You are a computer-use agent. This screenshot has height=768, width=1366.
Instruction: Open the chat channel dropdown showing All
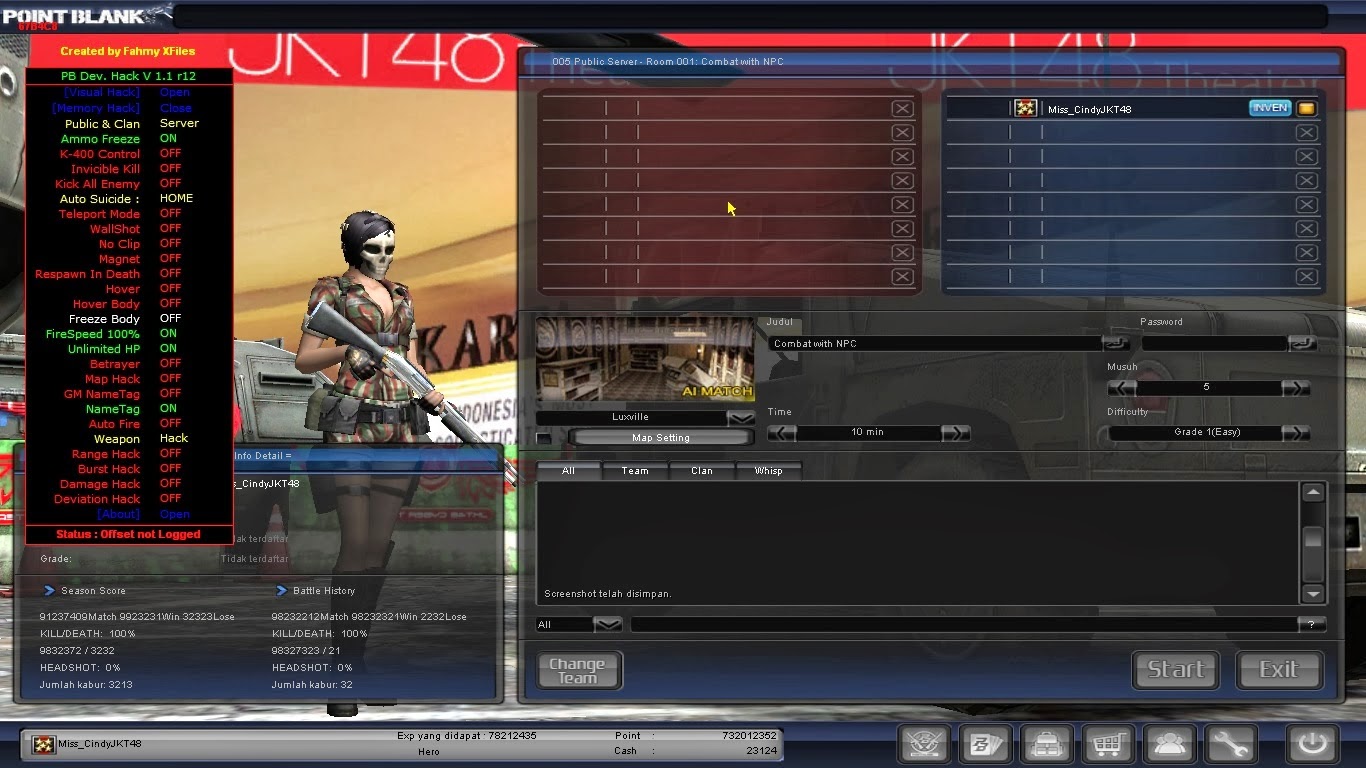click(x=608, y=623)
